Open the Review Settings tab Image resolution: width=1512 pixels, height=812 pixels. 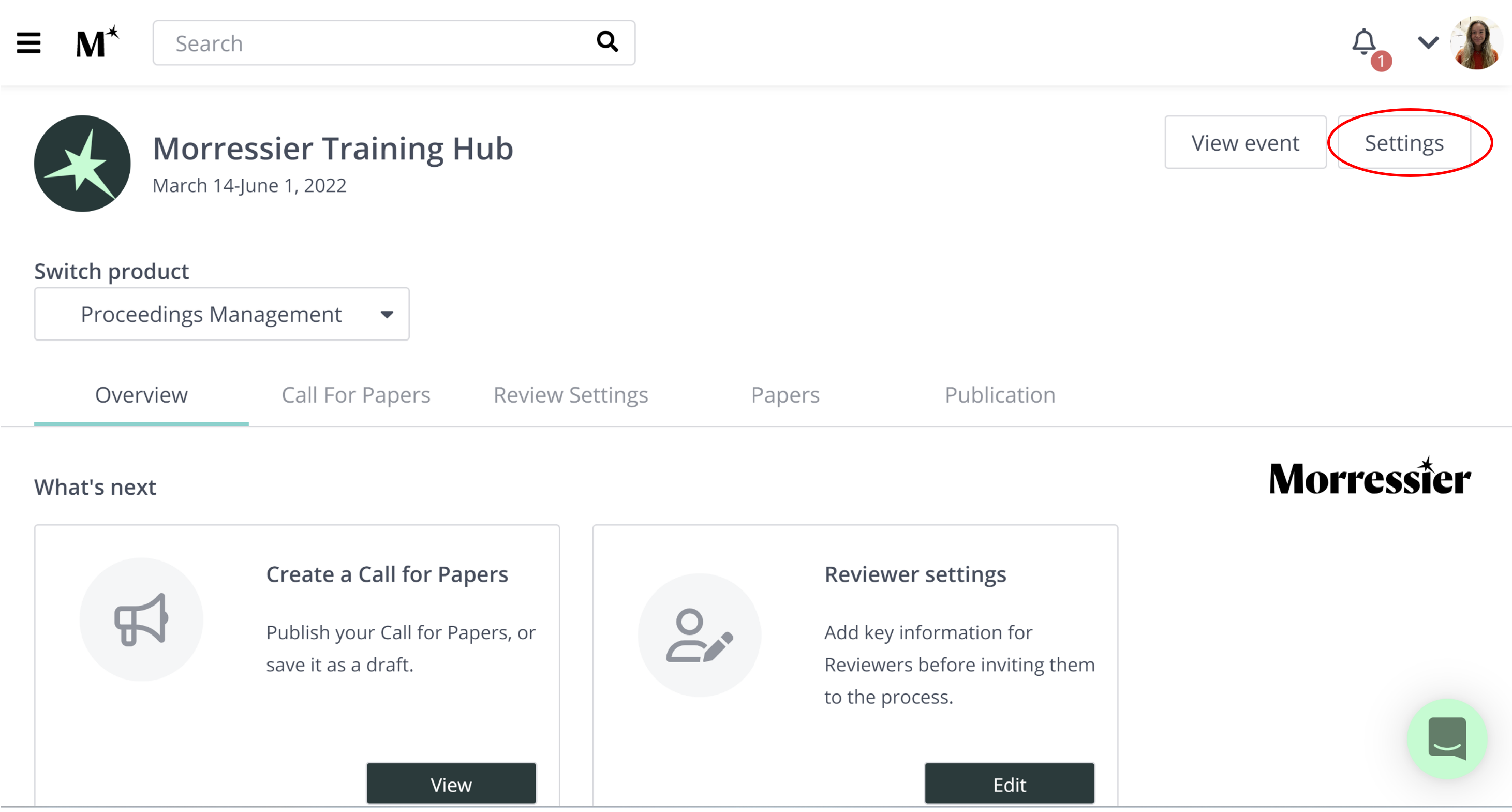click(x=571, y=395)
